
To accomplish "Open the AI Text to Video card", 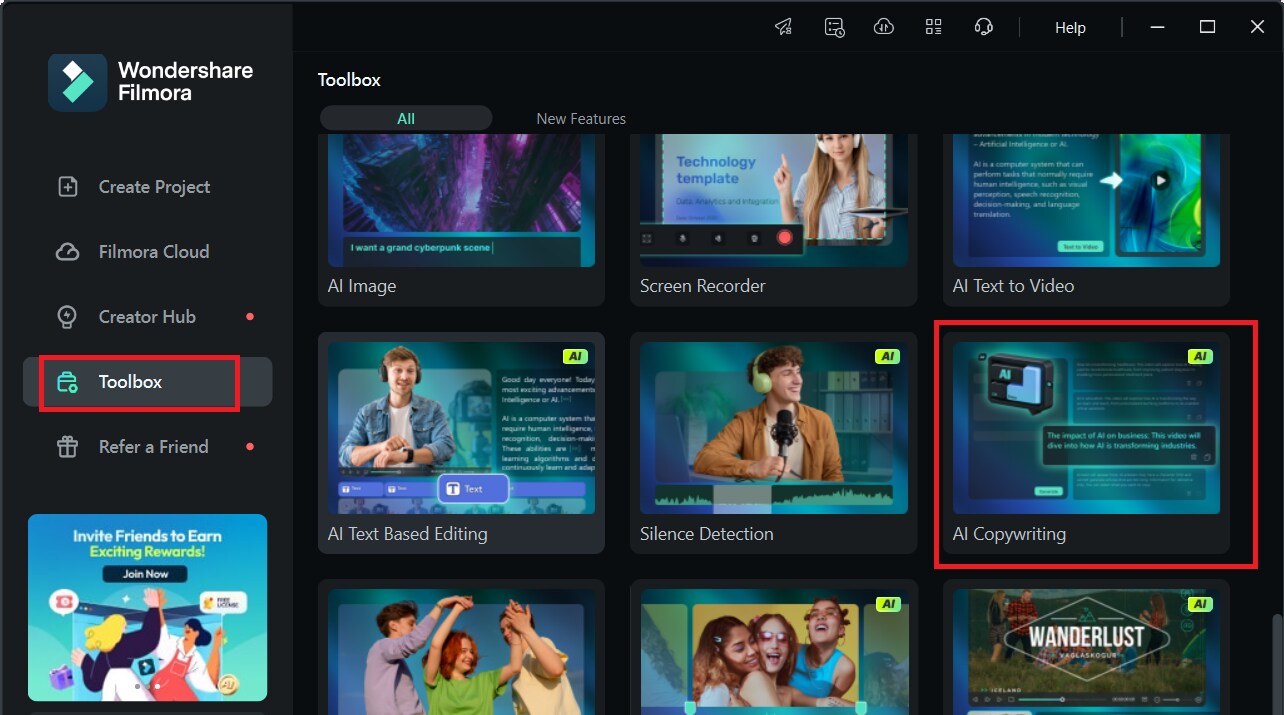I will pos(1086,220).
